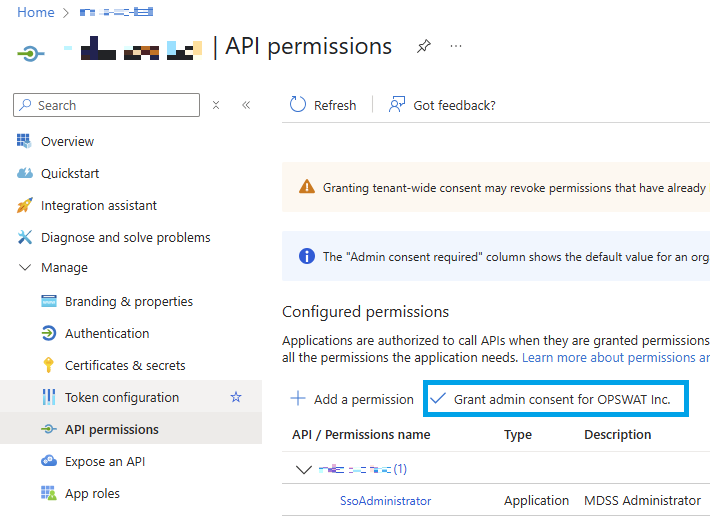Open the Got feedback? option
Screen dimensions: 710x518
[x=442, y=105]
